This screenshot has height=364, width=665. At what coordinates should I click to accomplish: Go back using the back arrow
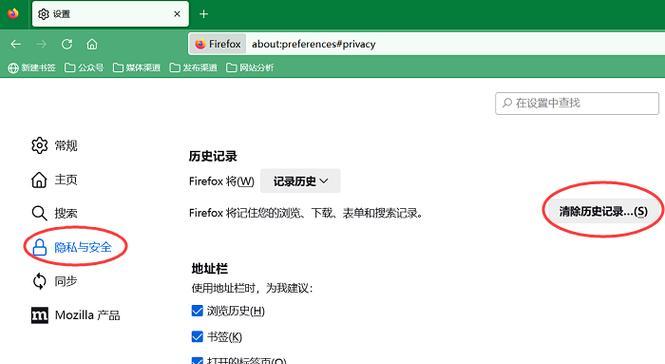16,44
